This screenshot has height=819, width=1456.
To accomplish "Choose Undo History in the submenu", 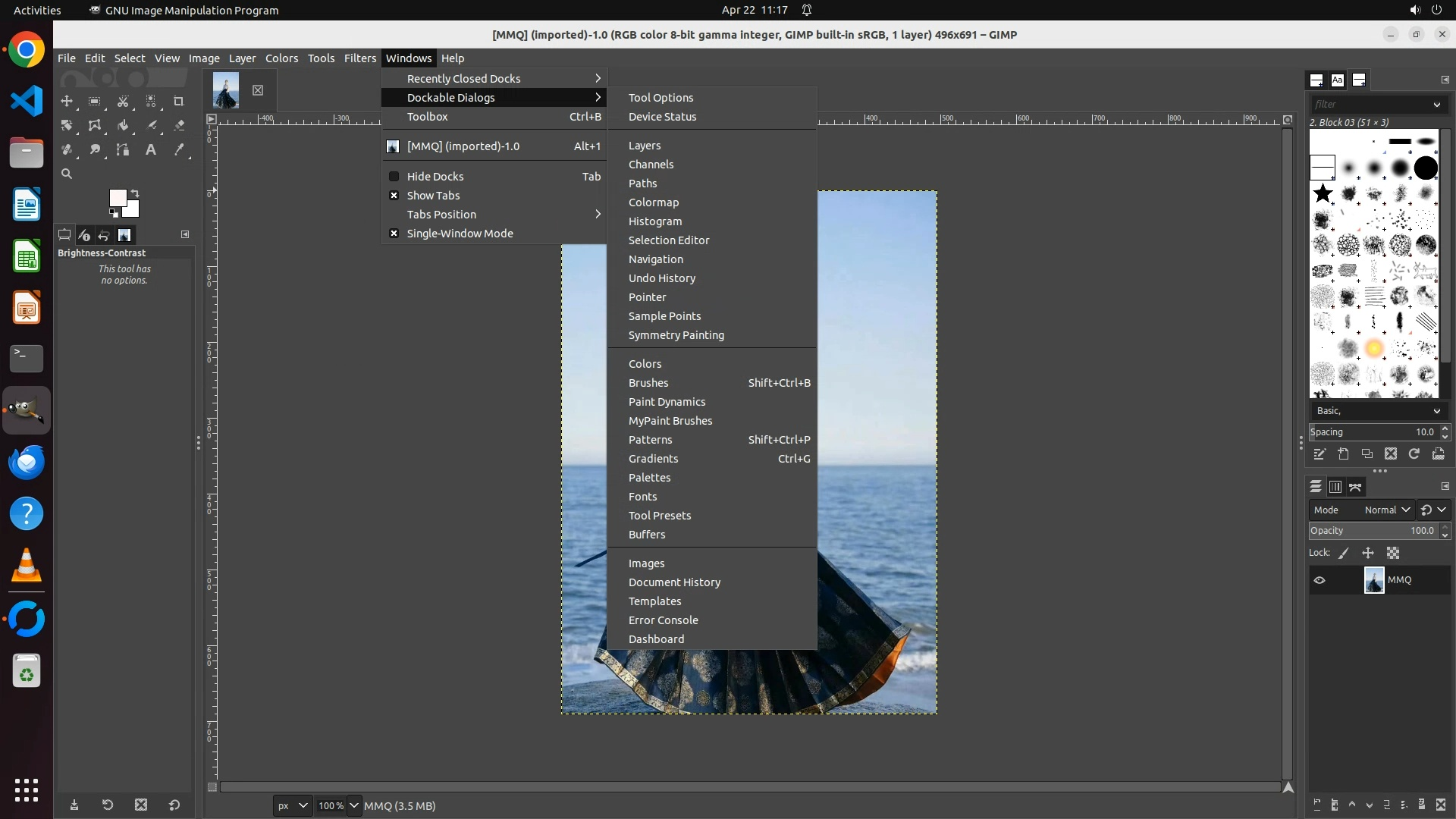I will (661, 278).
